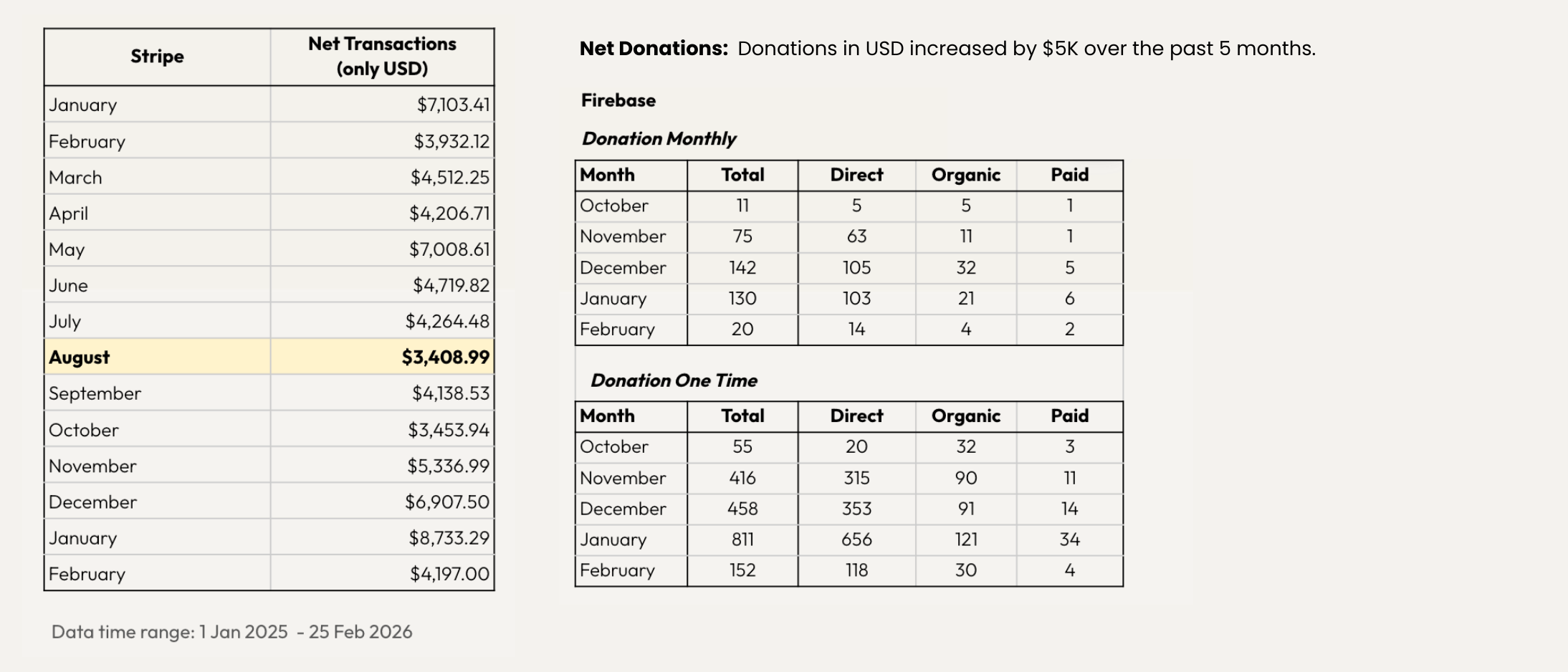
Task: Click the 811 total cell for January
Action: tap(742, 539)
